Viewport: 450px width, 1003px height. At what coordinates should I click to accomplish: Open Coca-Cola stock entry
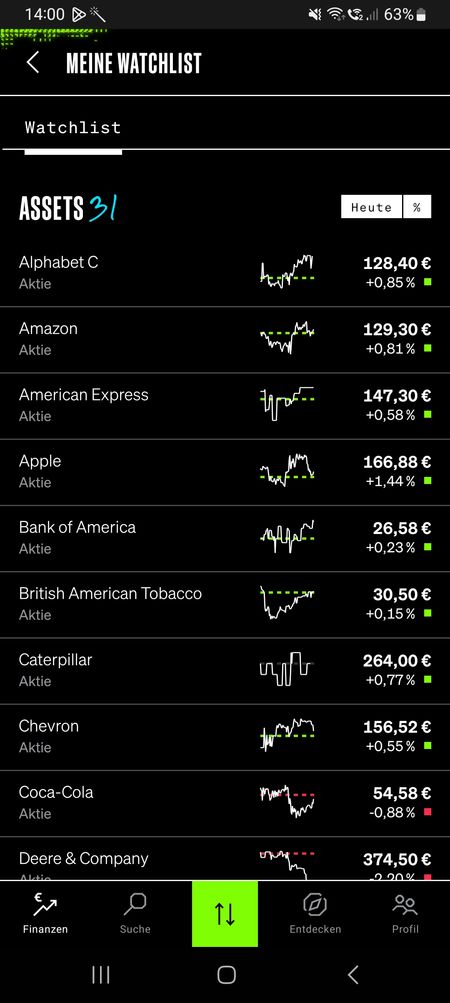[x=225, y=803]
